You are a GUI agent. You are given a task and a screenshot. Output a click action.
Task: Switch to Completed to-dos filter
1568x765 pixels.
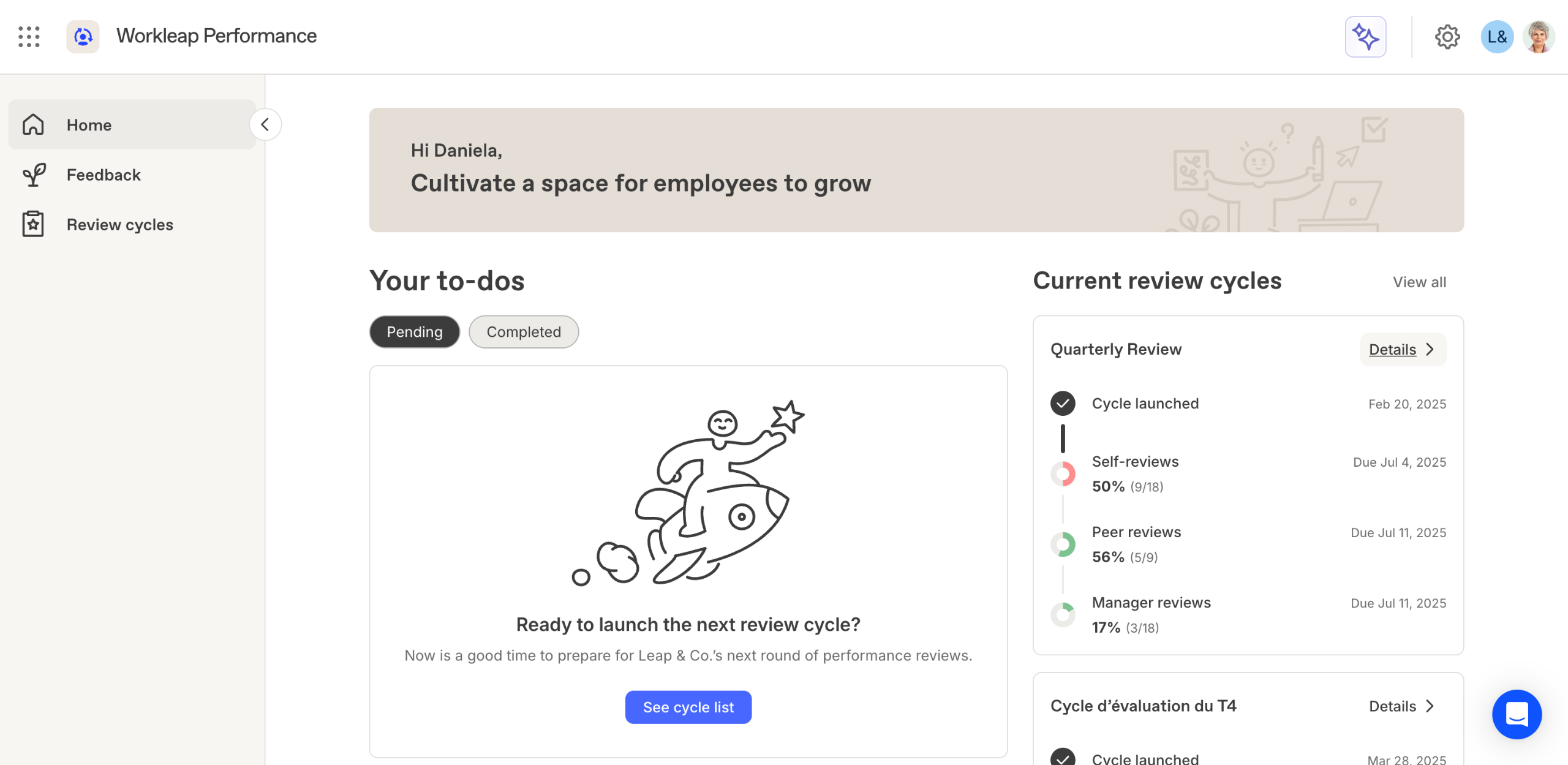[523, 332]
